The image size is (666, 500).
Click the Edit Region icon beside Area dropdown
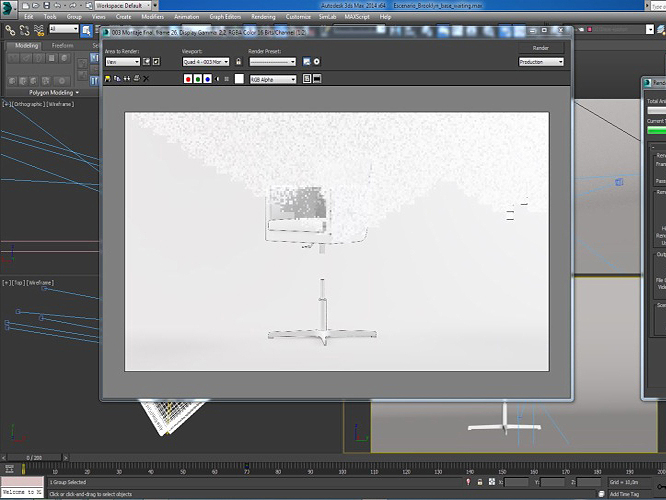click(147, 62)
